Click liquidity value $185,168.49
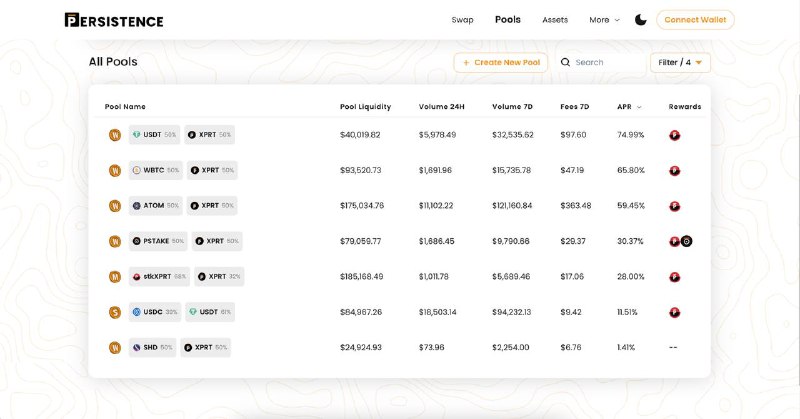Viewport: 800px width, 419px height. (x=362, y=277)
